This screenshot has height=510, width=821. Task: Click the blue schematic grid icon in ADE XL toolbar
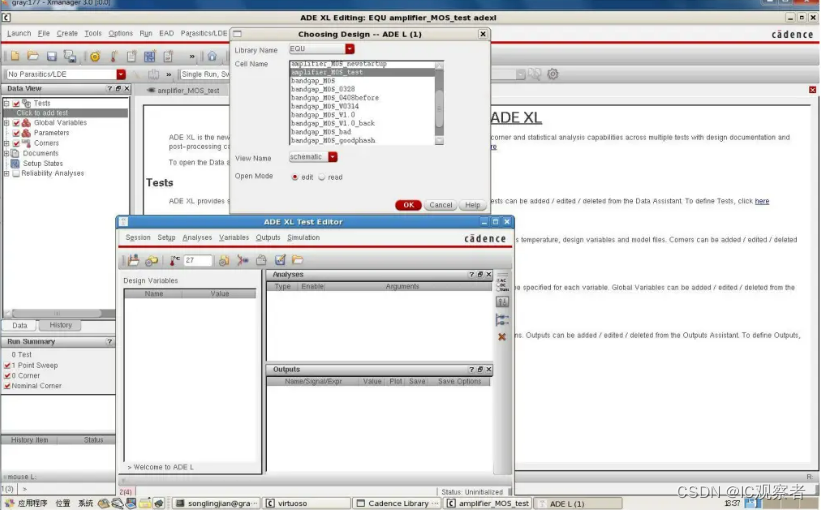pyautogui.click(x=150, y=56)
